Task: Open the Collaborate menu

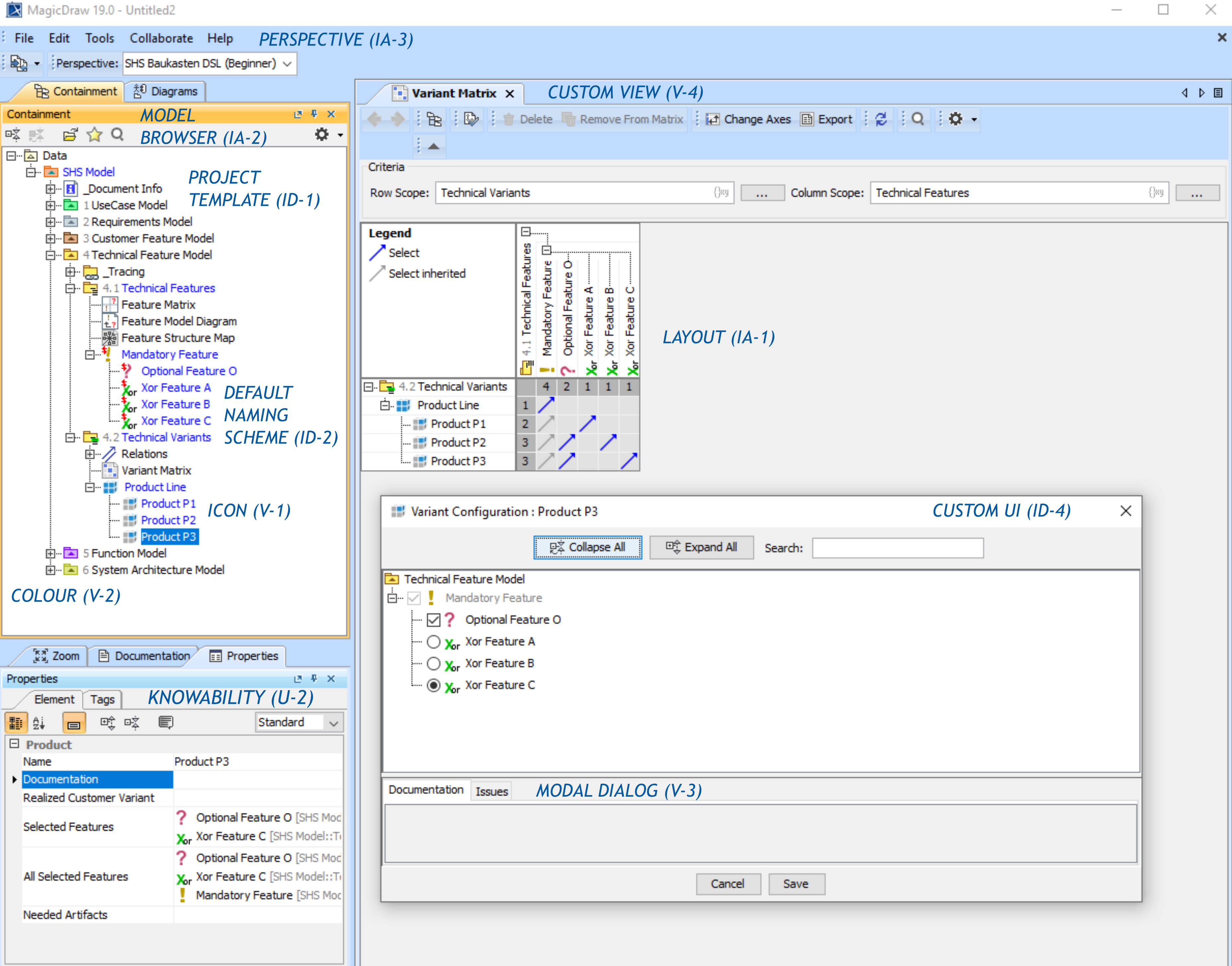Action: coord(161,39)
